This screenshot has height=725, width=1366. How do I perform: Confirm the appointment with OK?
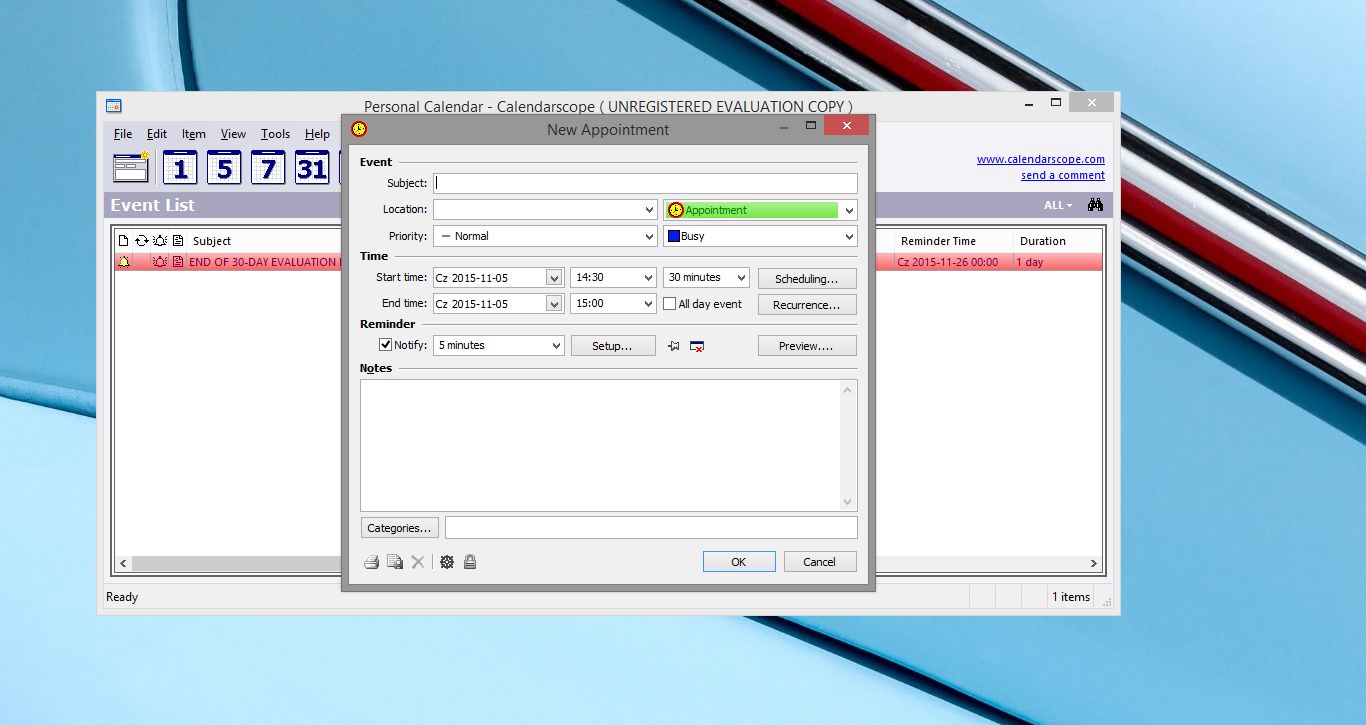739,562
